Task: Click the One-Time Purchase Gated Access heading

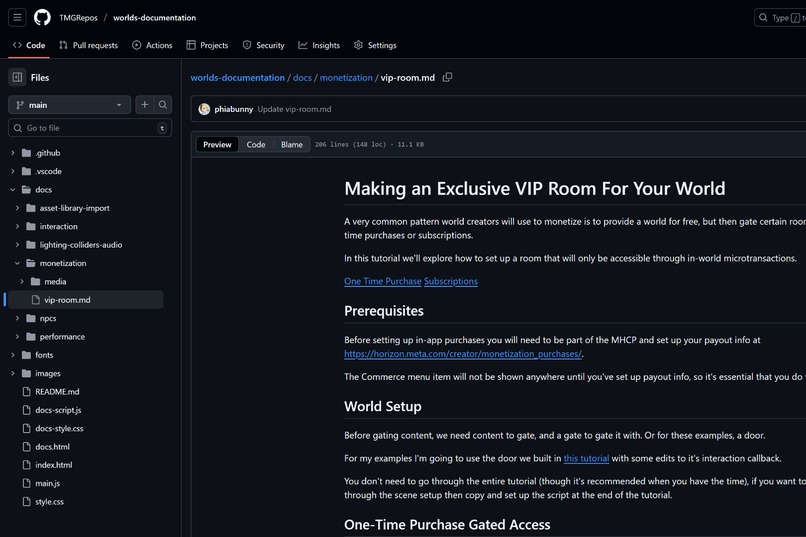Action: 447,525
